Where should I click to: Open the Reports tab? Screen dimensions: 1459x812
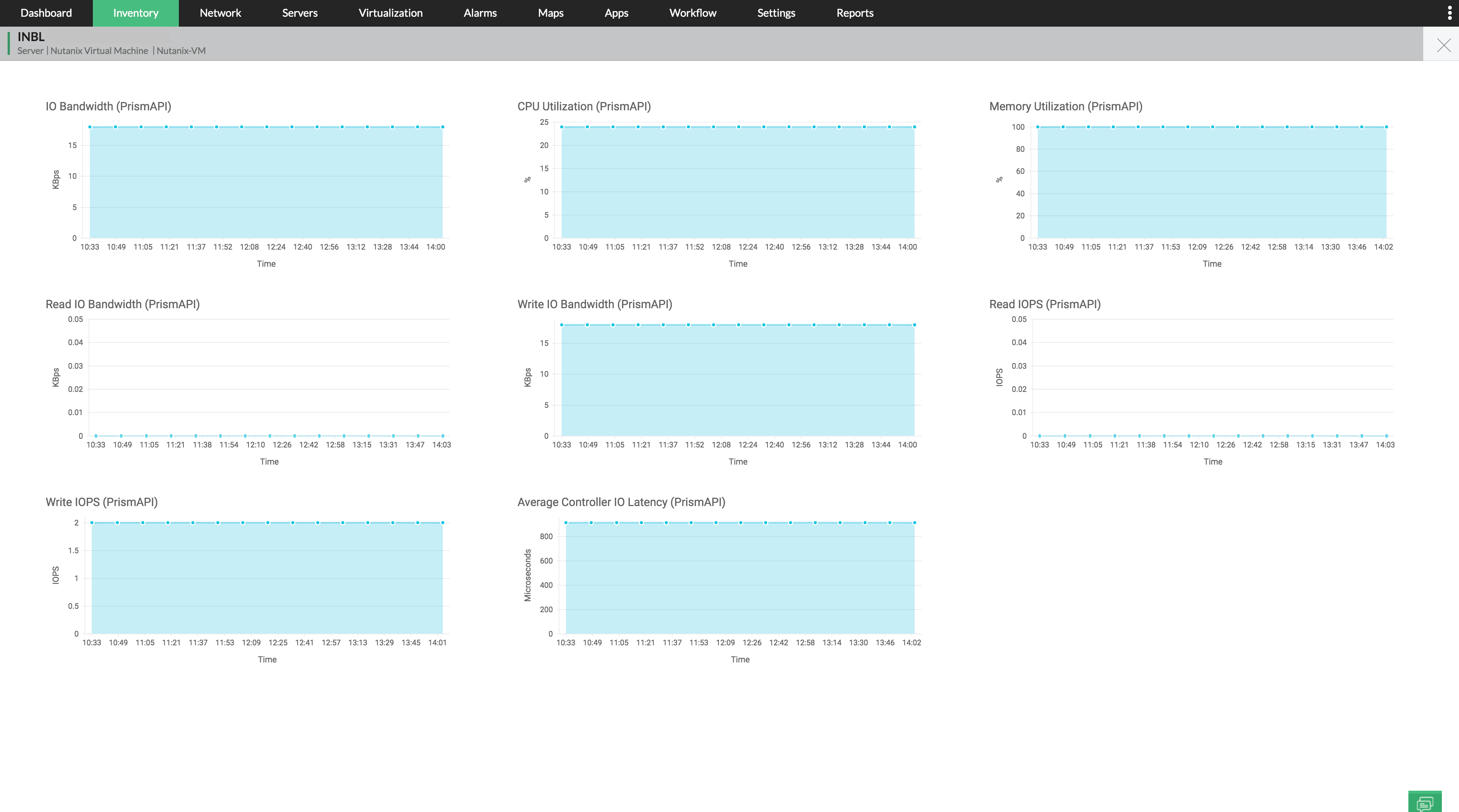855,13
